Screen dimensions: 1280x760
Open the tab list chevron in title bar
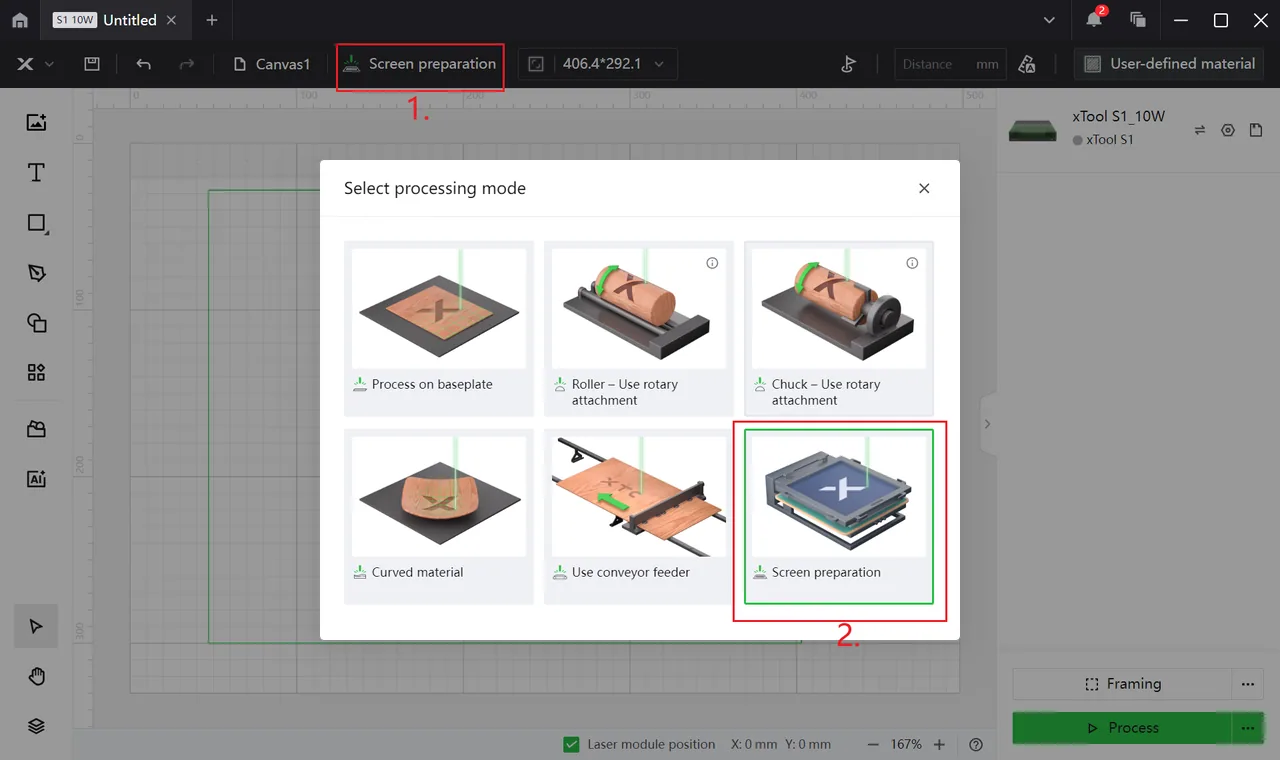click(x=1049, y=20)
